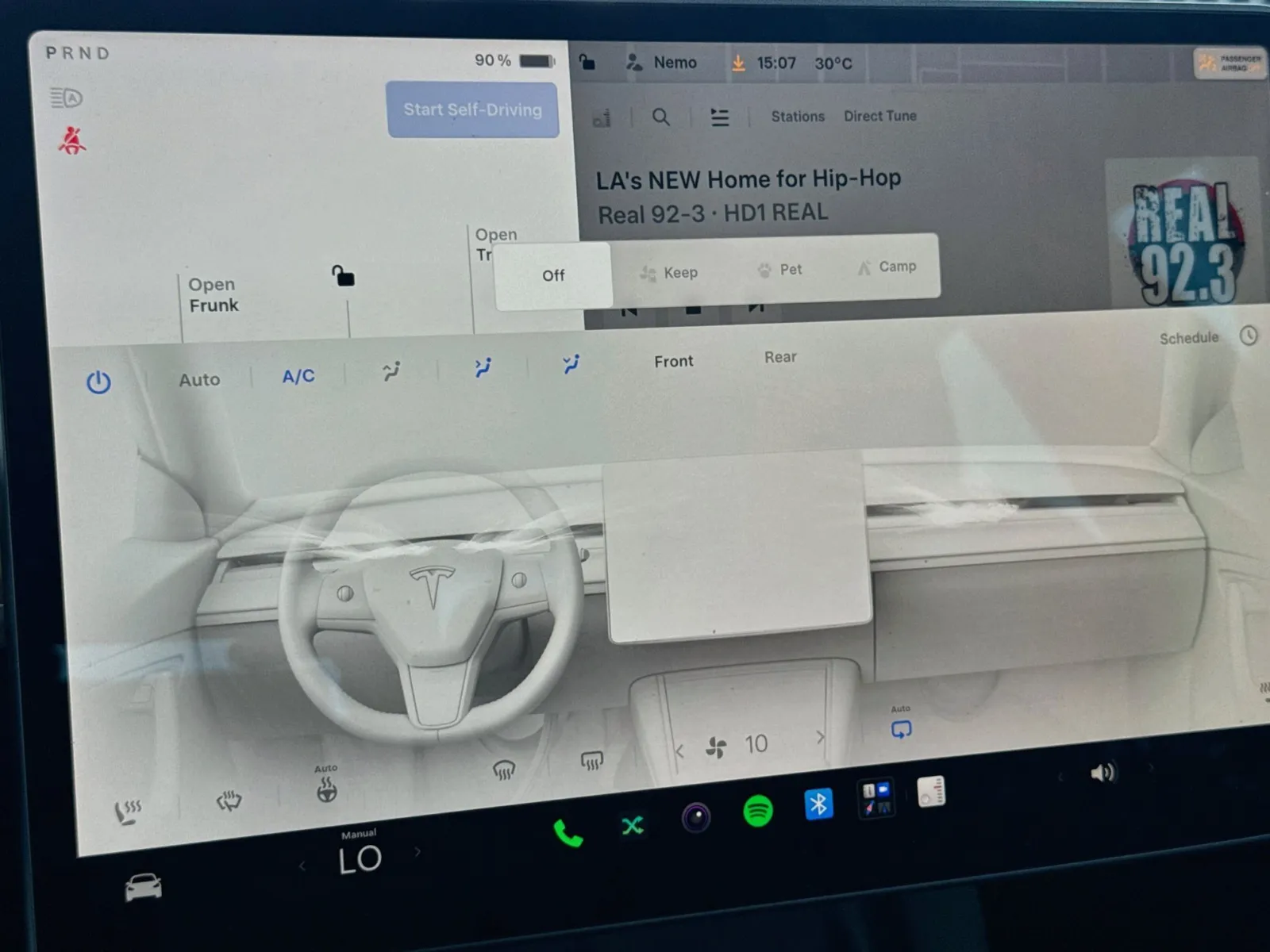Increase fan speed with right chevron
Image resolution: width=1270 pixels, height=952 pixels.
[x=820, y=737]
